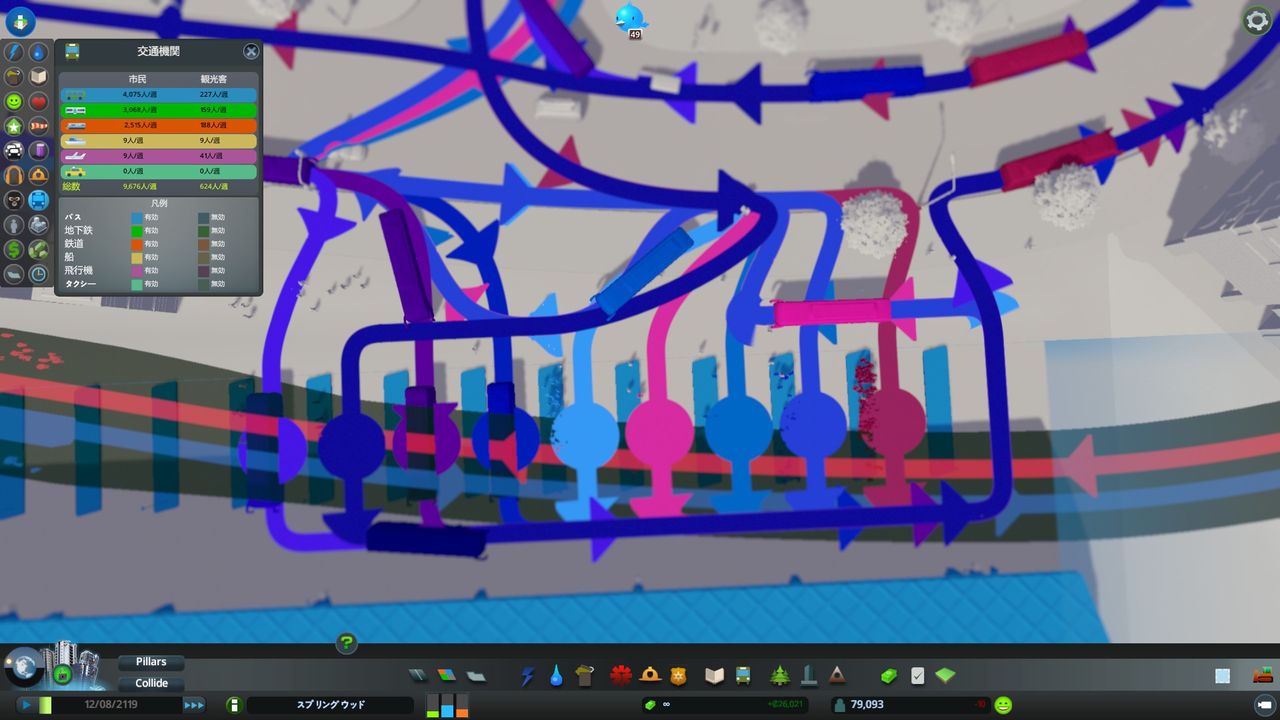Click train active orange color swatch
The image size is (1280, 720).
coord(137,244)
